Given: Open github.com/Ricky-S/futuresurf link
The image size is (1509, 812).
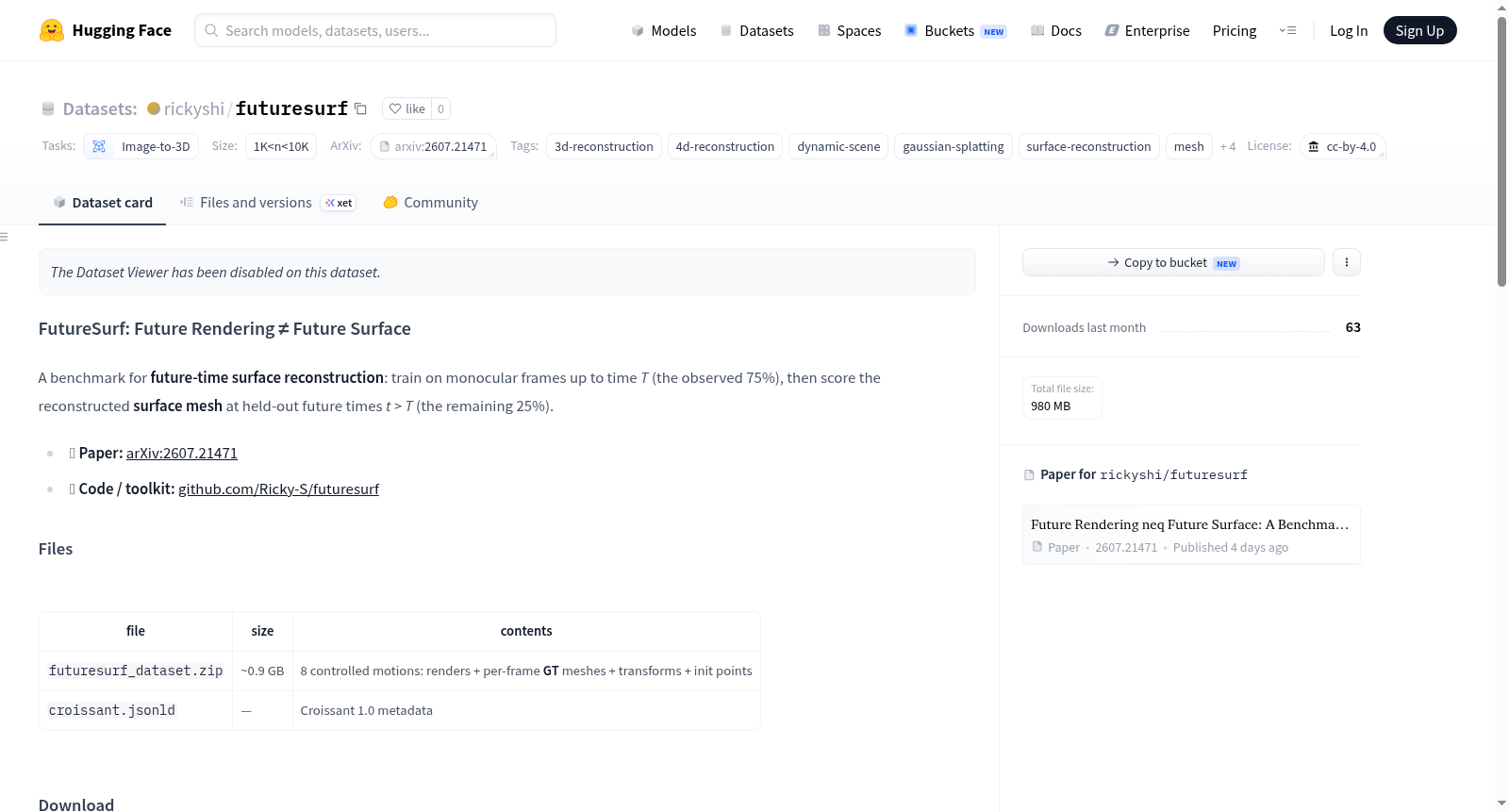Looking at the screenshot, I should click(x=278, y=489).
